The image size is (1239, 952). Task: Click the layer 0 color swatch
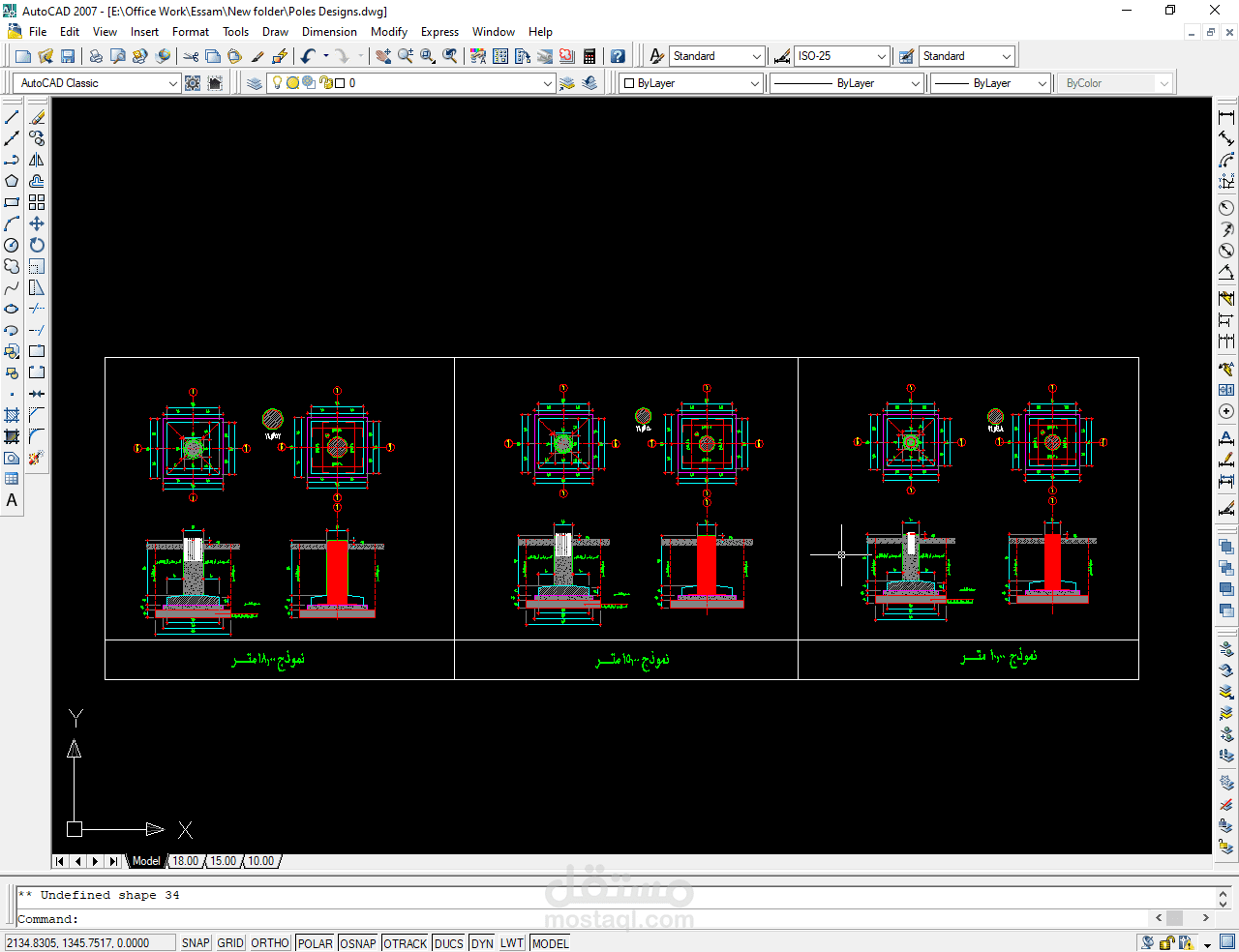(x=340, y=83)
